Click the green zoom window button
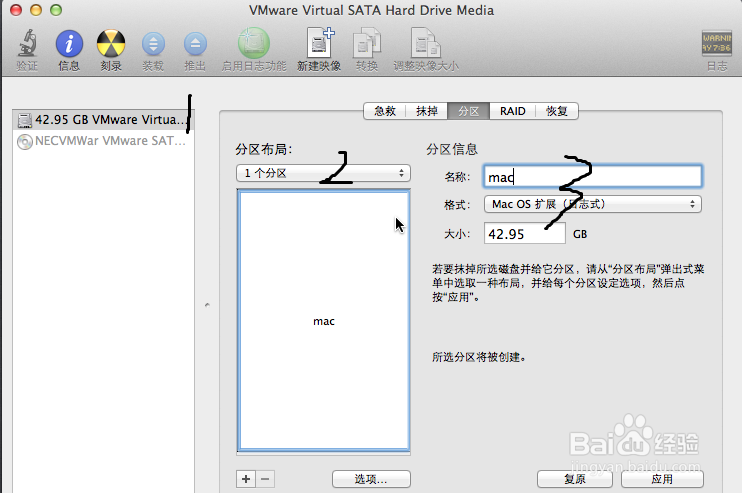The width and height of the screenshot is (742, 493). pyautogui.click(x=56, y=10)
